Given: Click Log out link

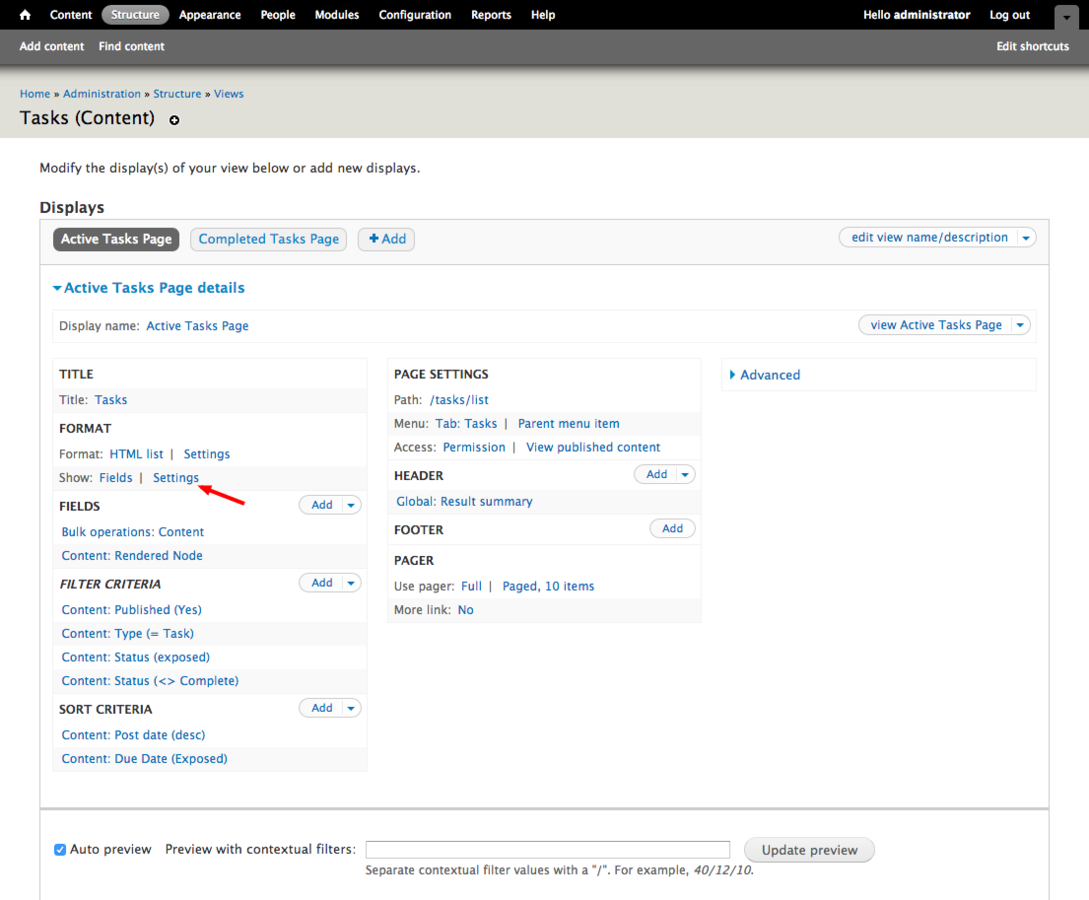Looking at the screenshot, I should click(x=1010, y=15).
